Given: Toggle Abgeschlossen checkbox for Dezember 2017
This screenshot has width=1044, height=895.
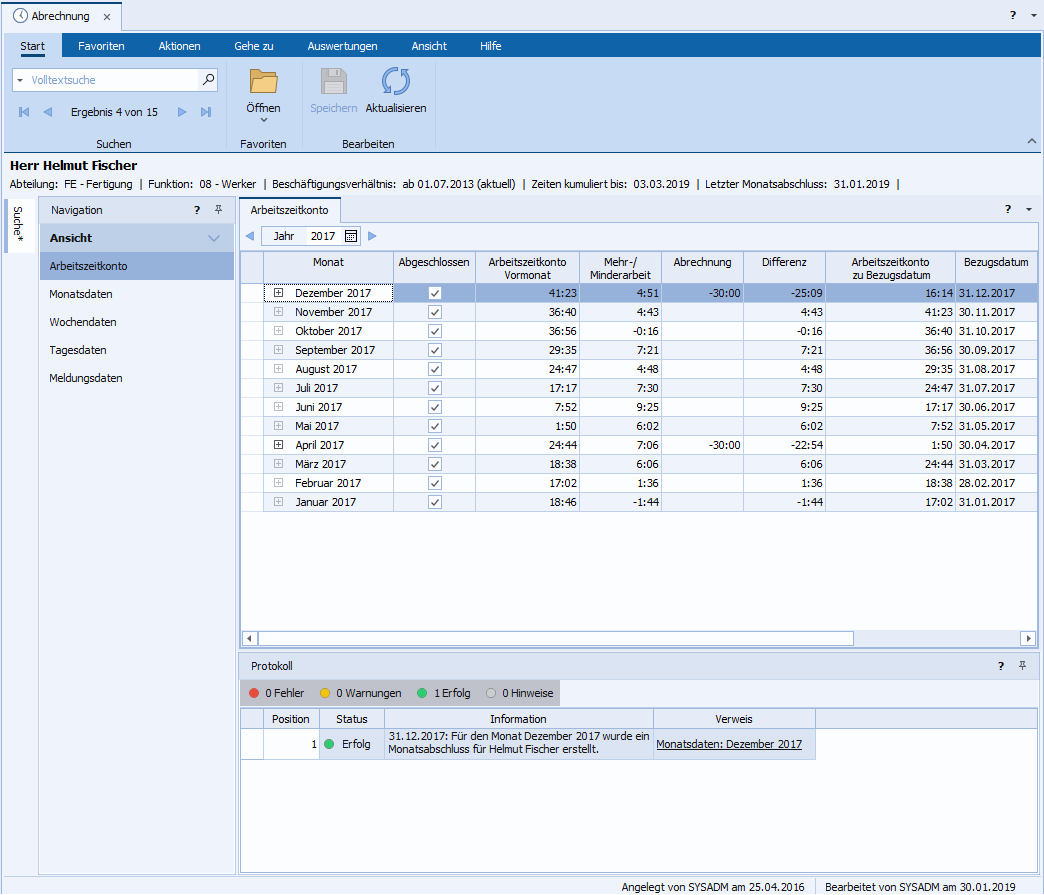Looking at the screenshot, I should point(434,293).
